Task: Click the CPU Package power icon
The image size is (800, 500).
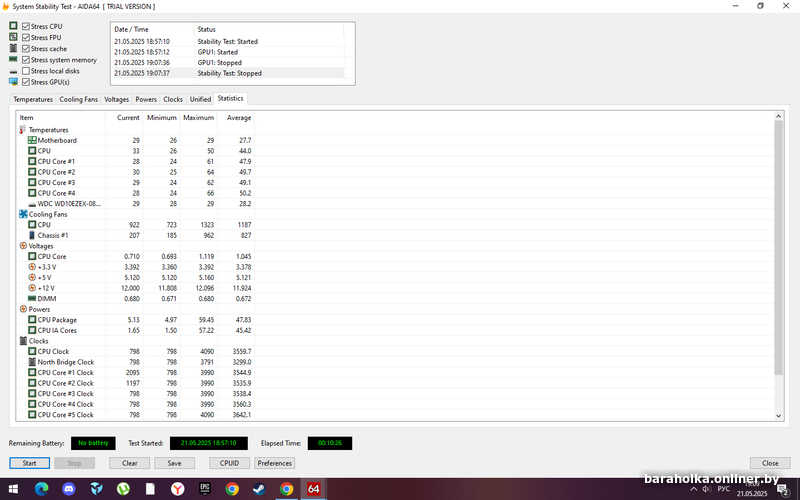Action: pyautogui.click(x=32, y=320)
